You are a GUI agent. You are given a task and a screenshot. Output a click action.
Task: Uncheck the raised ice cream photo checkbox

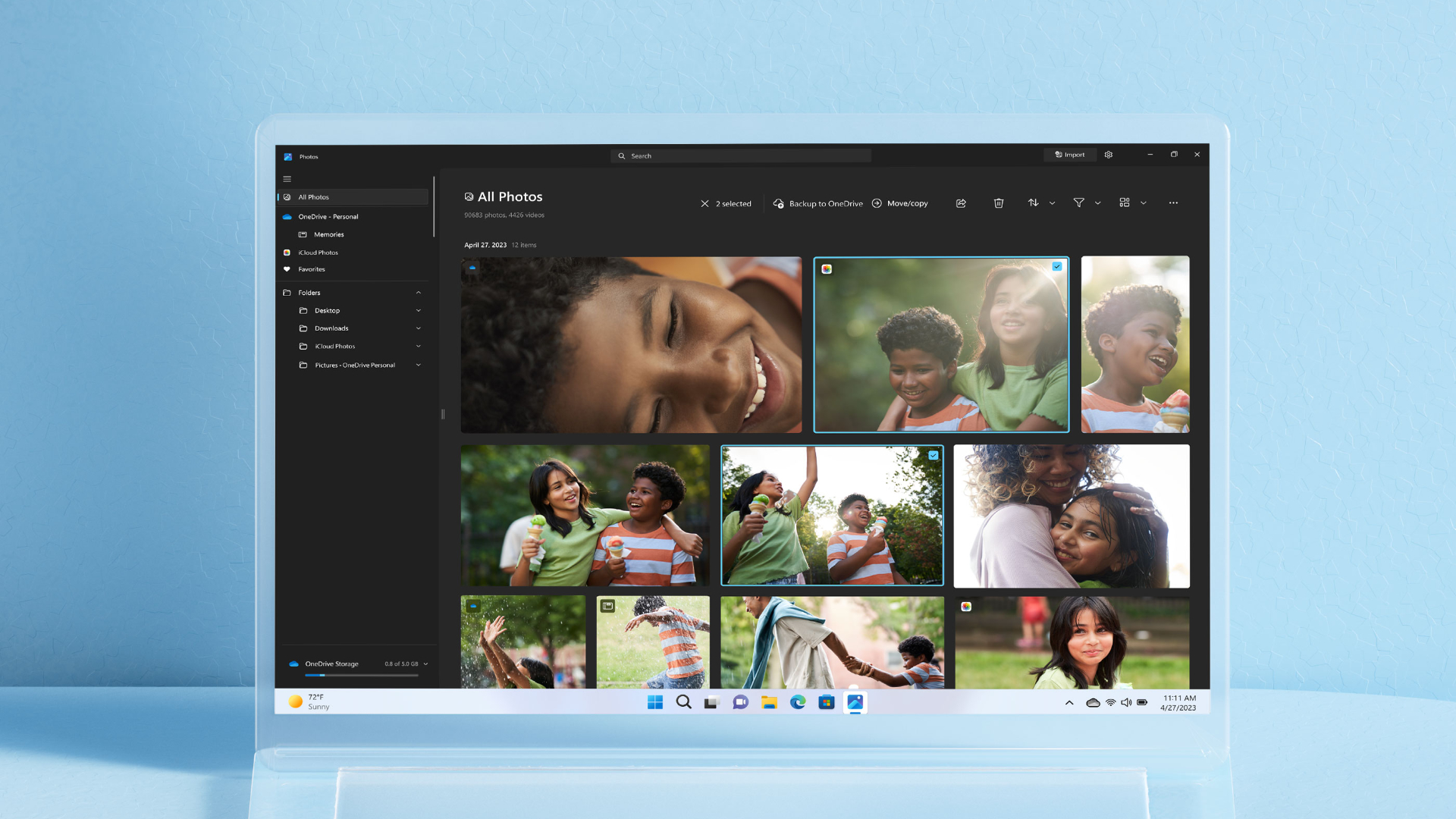pyautogui.click(x=934, y=456)
